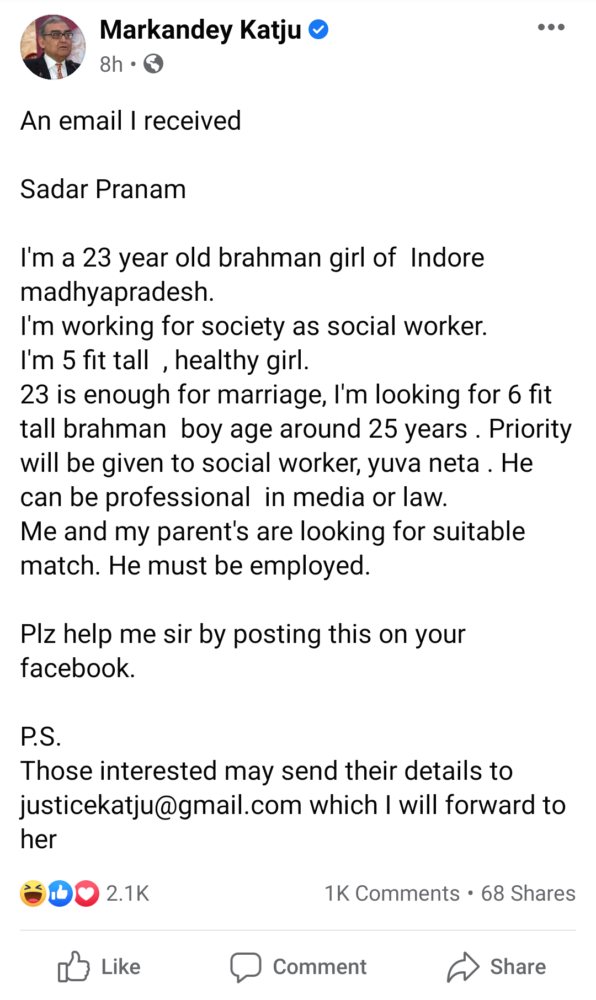Click the blue thumbs-up reaction icon

[x=60, y=893]
